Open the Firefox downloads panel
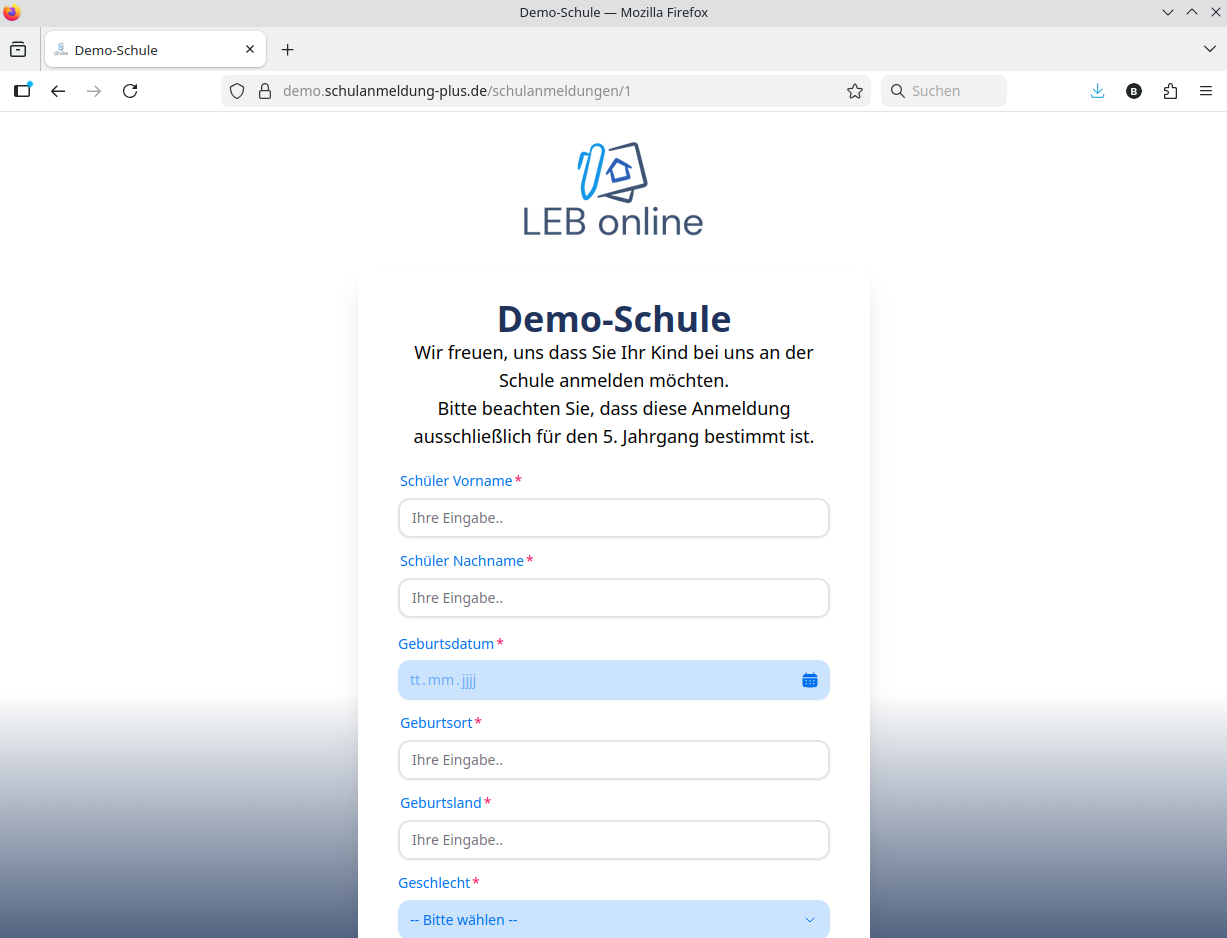The image size is (1227, 938). [1097, 91]
